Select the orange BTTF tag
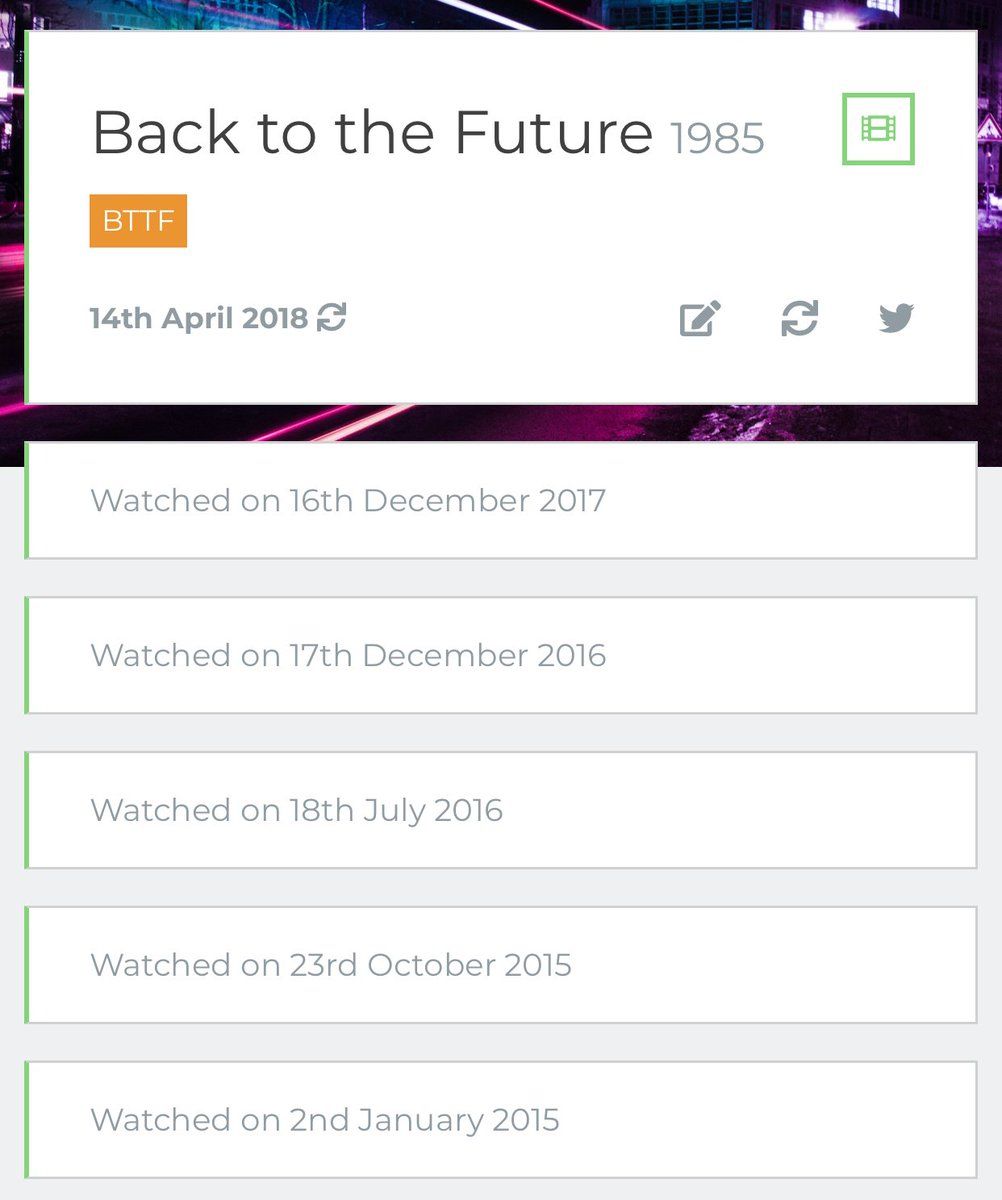Viewport: 1002px width, 1200px height. click(x=138, y=220)
